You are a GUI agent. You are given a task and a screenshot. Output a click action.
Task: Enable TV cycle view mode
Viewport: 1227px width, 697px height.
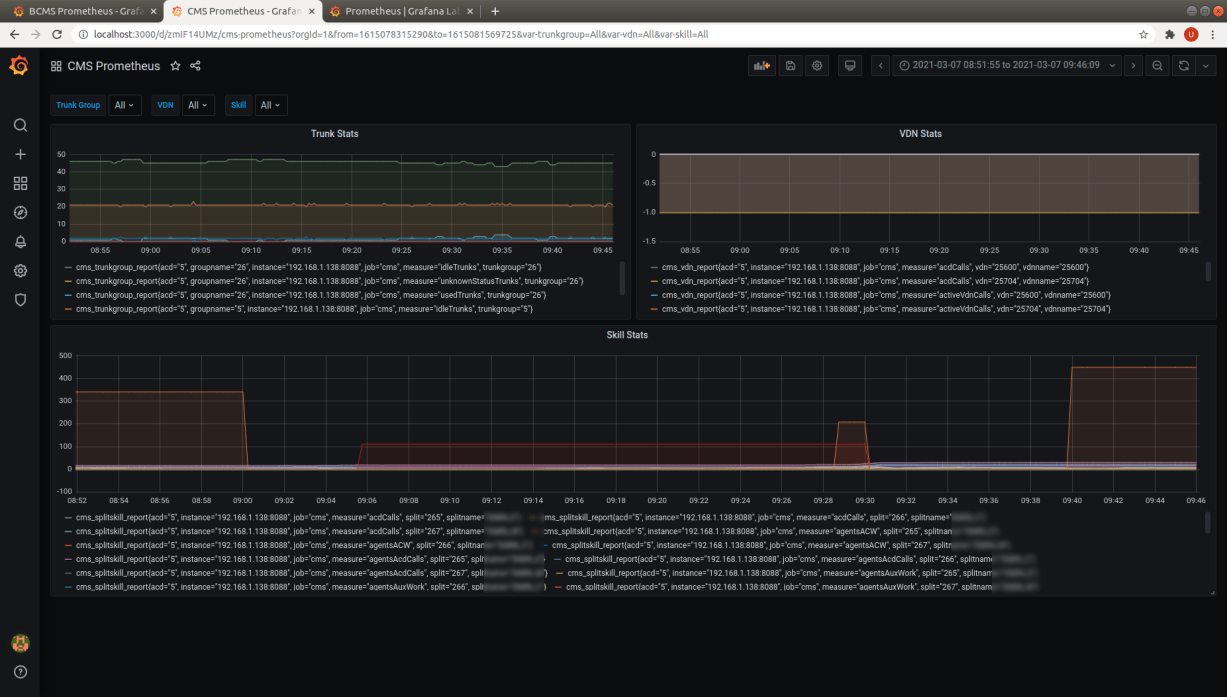tap(849, 65)
